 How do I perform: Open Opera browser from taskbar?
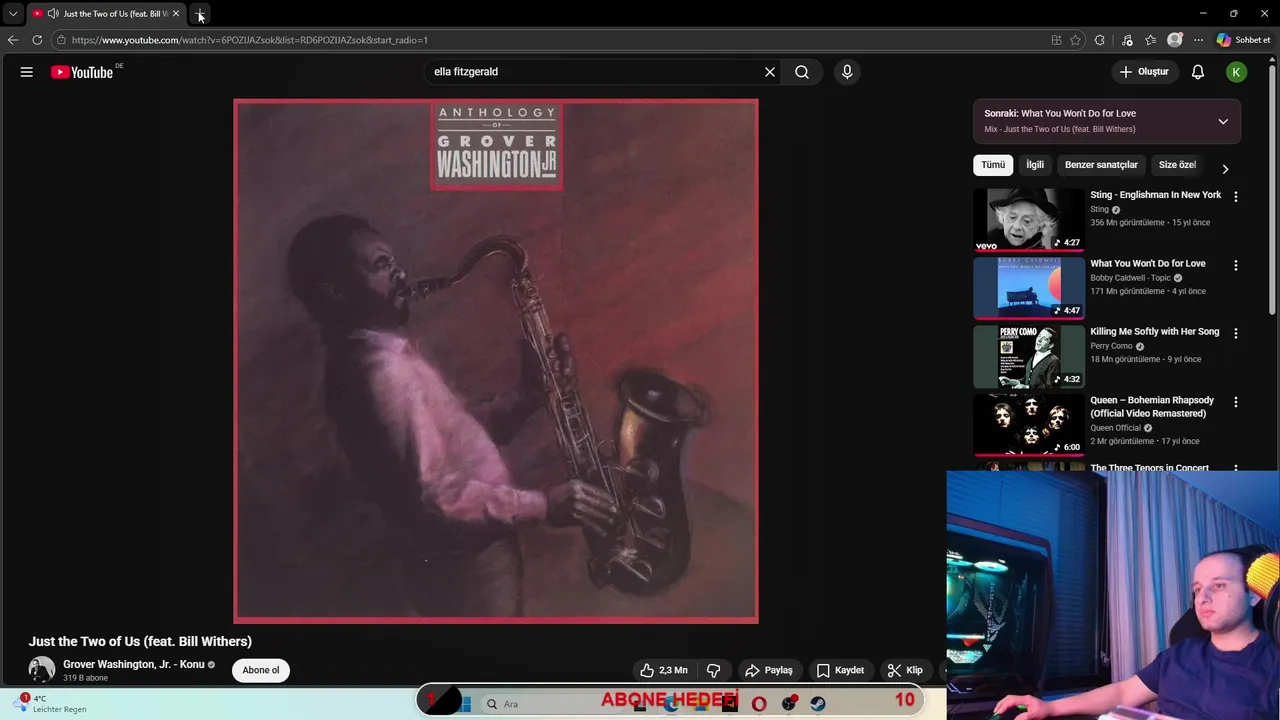(x=759, y=704)
